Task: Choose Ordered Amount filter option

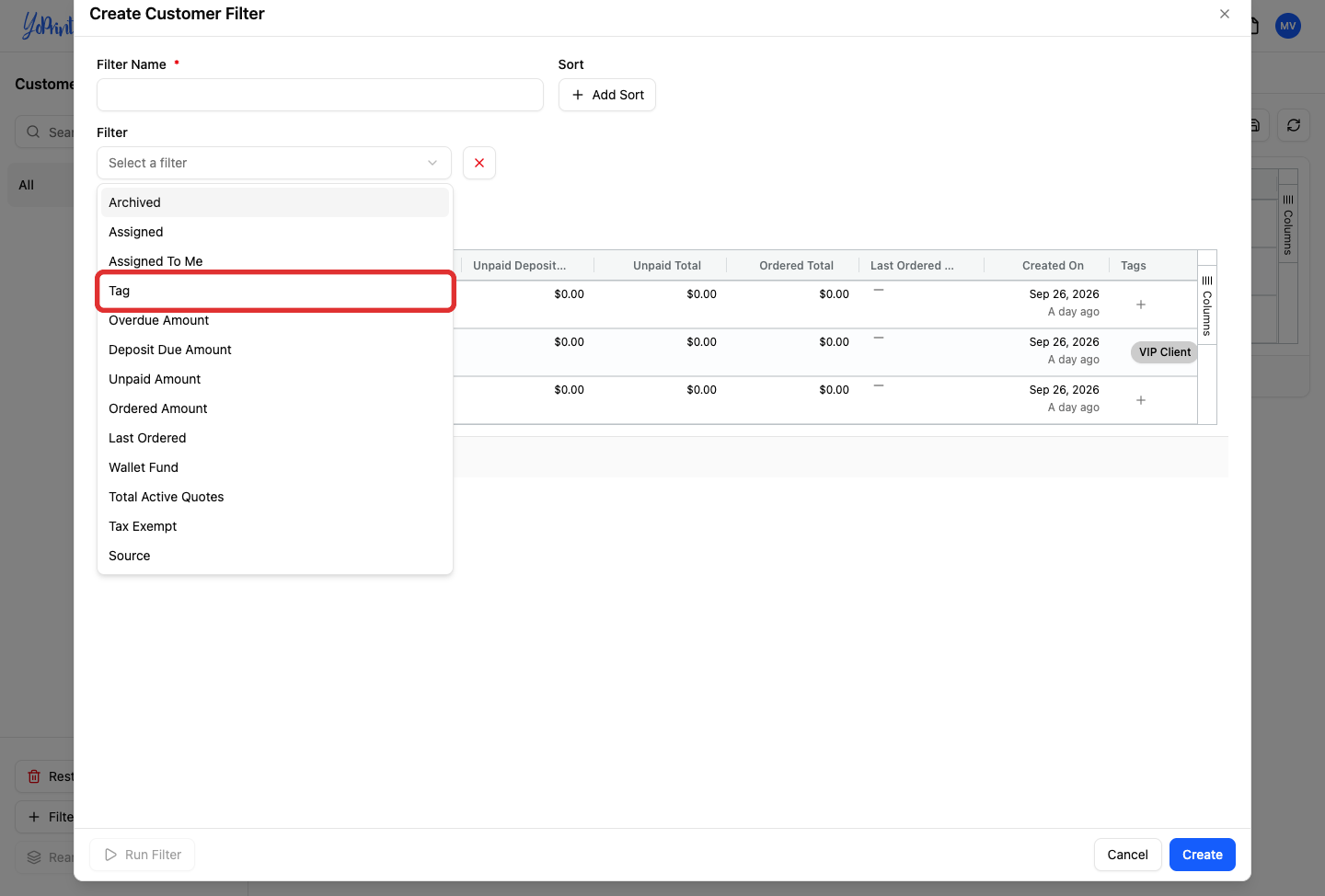Action: coord(275,408)
